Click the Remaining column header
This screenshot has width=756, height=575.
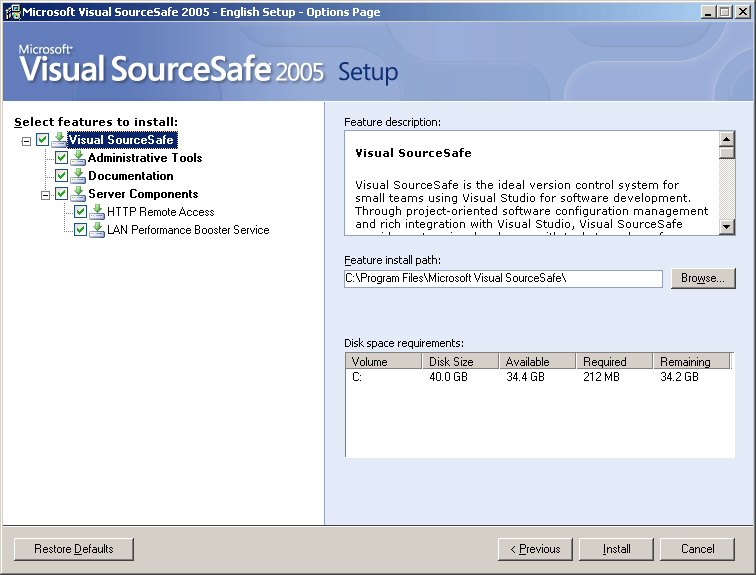click(x=692, y=361)
